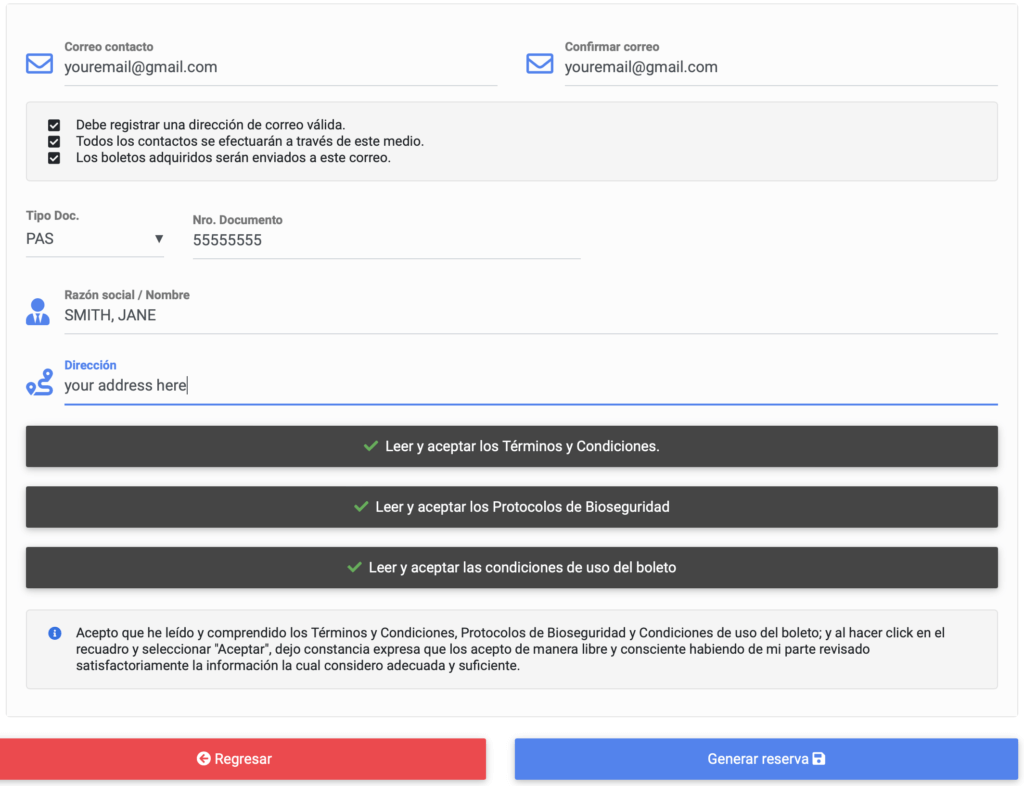Viewport: 1024px width, 786px height.
Task: Click the blue Generar reserva button
Action: click(766, 759)
